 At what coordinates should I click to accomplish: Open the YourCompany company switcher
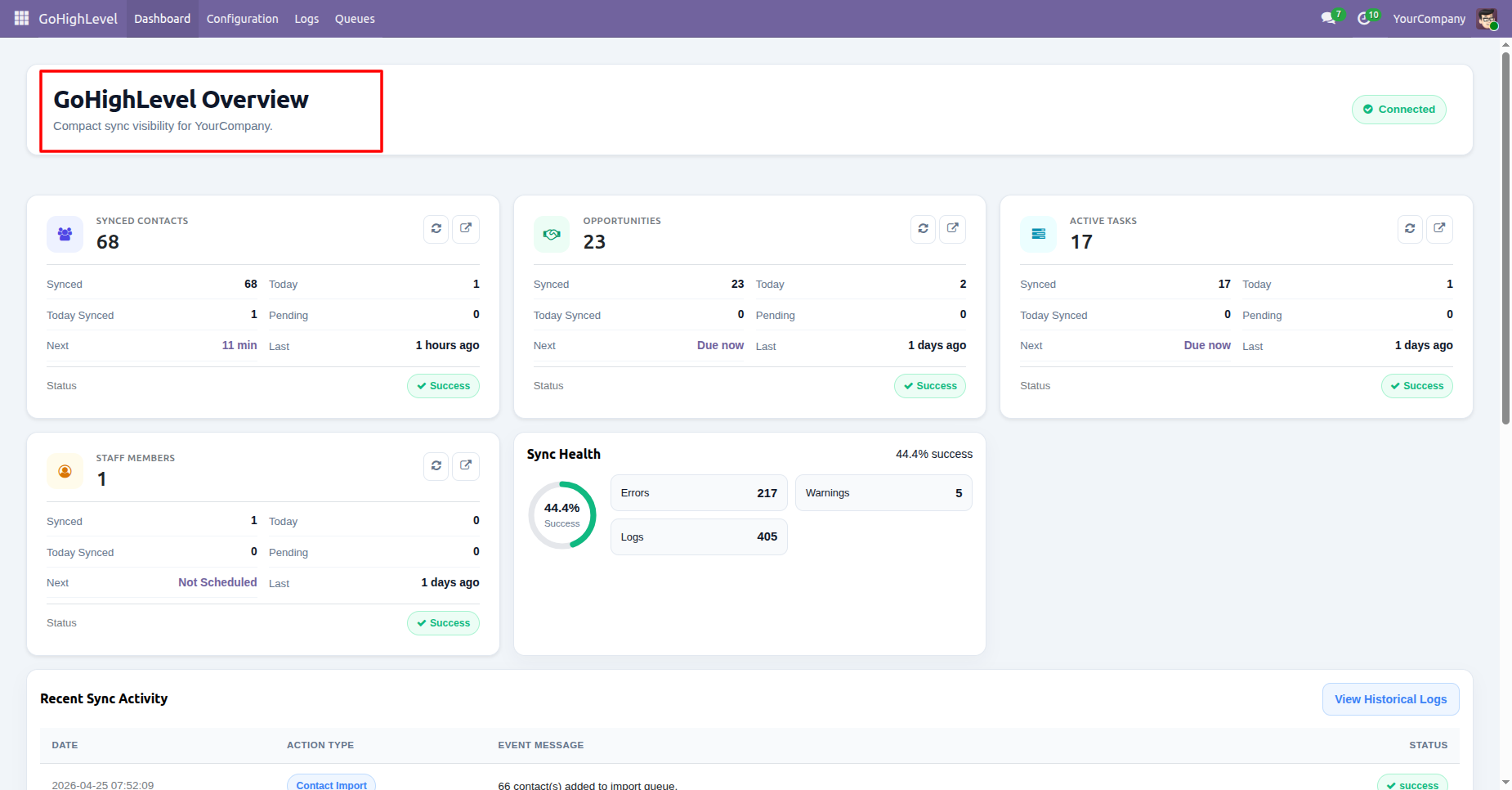tap(1429, 19)
